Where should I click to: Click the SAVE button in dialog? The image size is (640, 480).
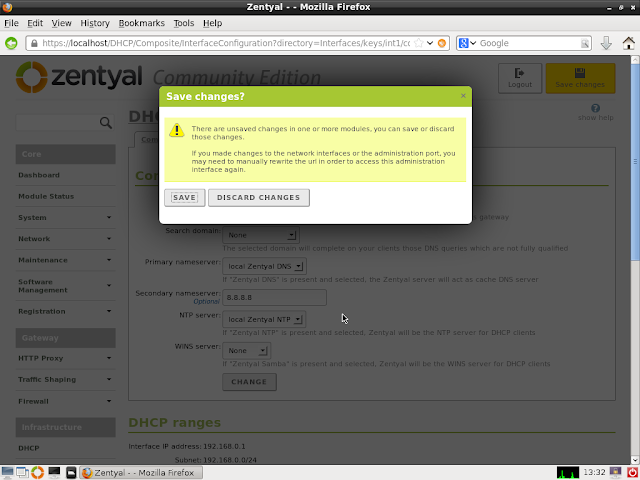coord(184,198)
